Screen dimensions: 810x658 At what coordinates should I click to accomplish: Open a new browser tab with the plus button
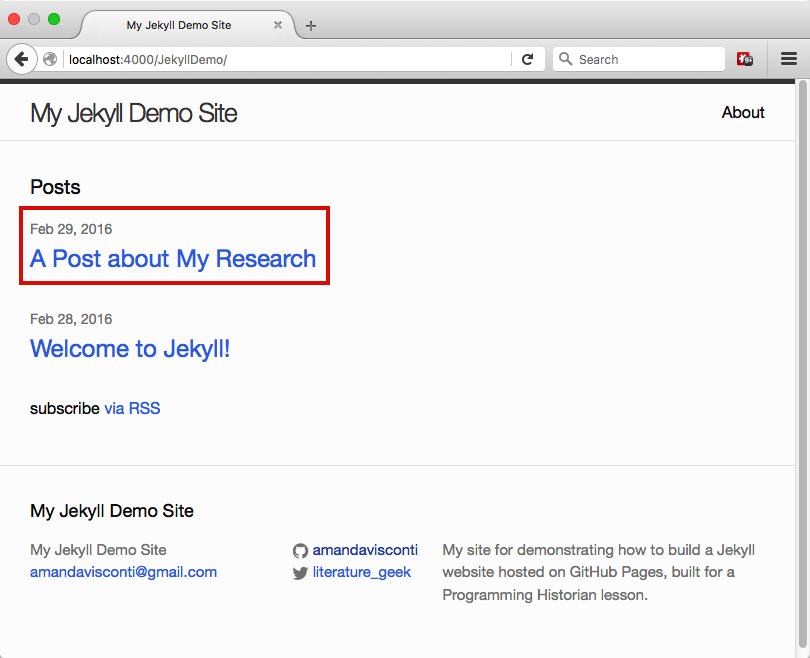point(313,24)
